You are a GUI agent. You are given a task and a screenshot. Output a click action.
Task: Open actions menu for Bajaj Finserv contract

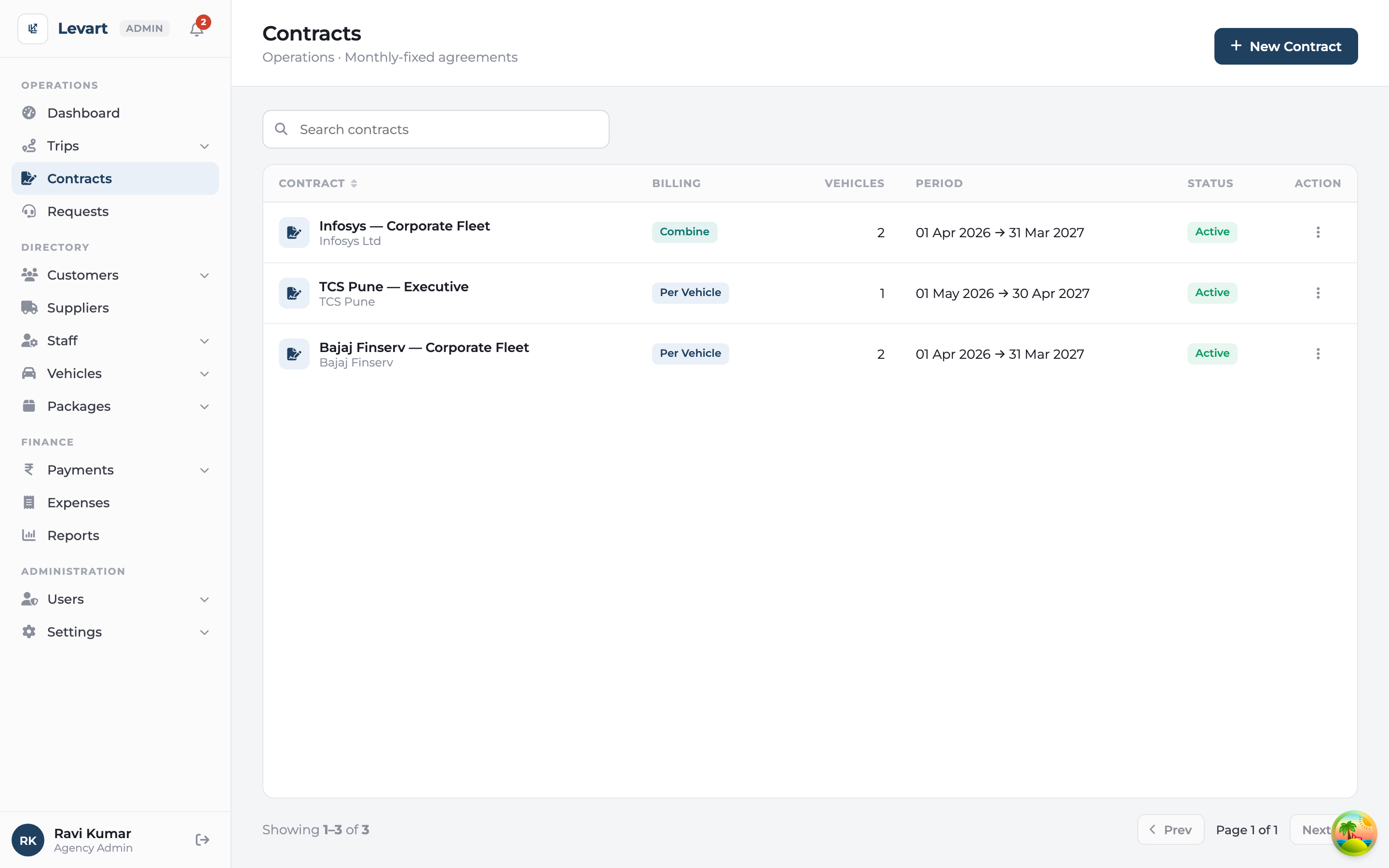[1318, 353]
